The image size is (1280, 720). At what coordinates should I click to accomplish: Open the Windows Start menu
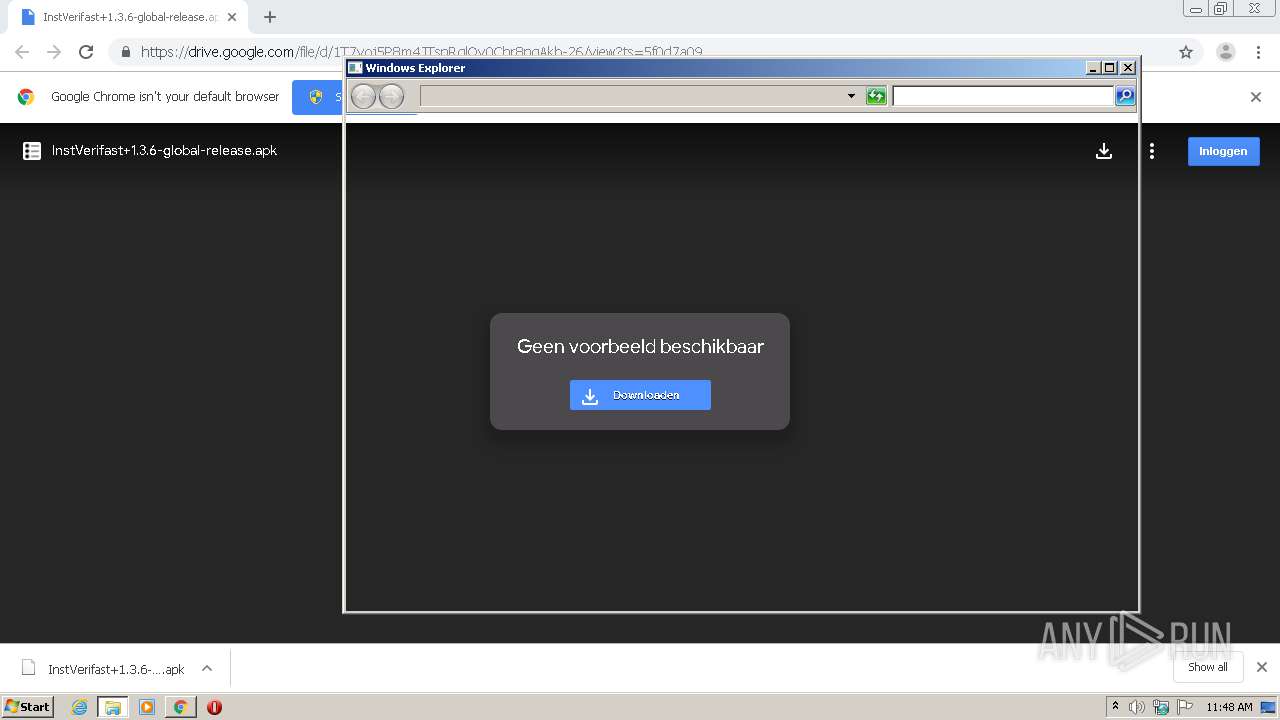click(x=28, y=706)
